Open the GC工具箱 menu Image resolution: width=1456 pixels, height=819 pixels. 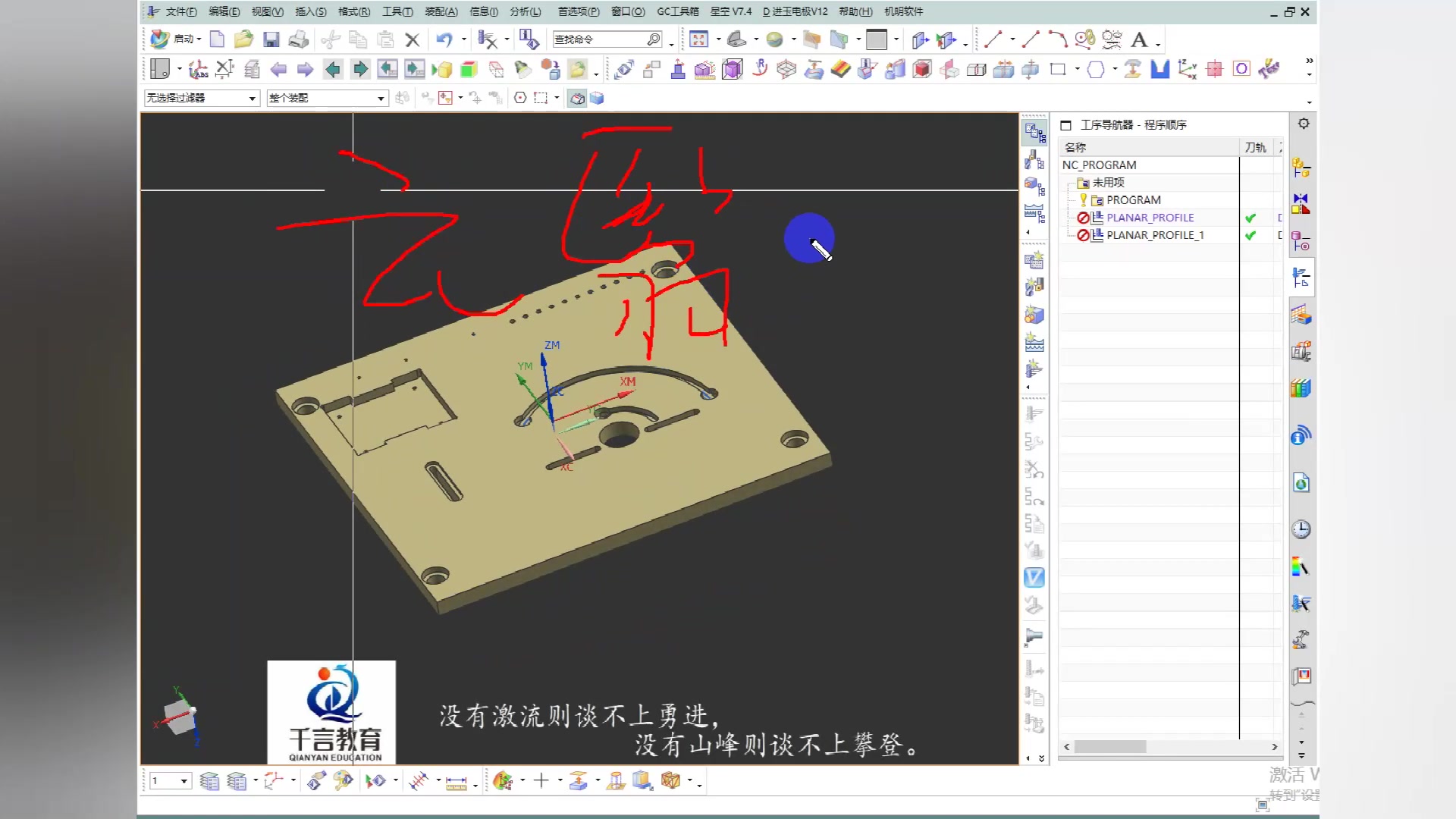[677, 11]
